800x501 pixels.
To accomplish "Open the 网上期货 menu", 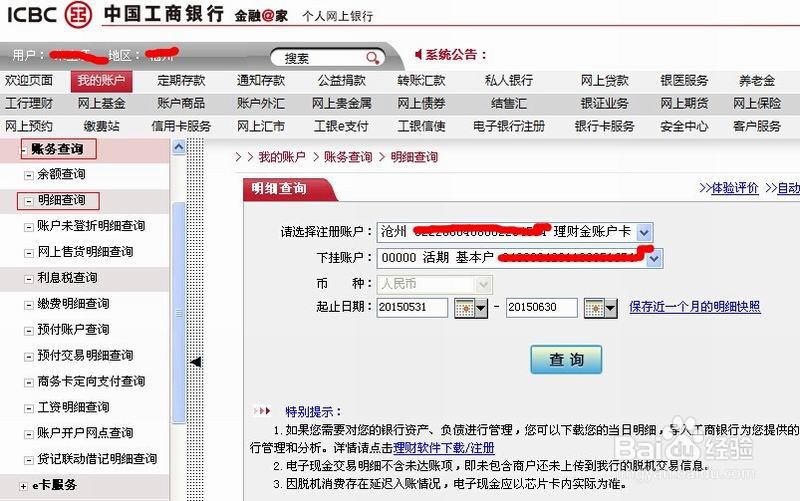I will [684, 104].
